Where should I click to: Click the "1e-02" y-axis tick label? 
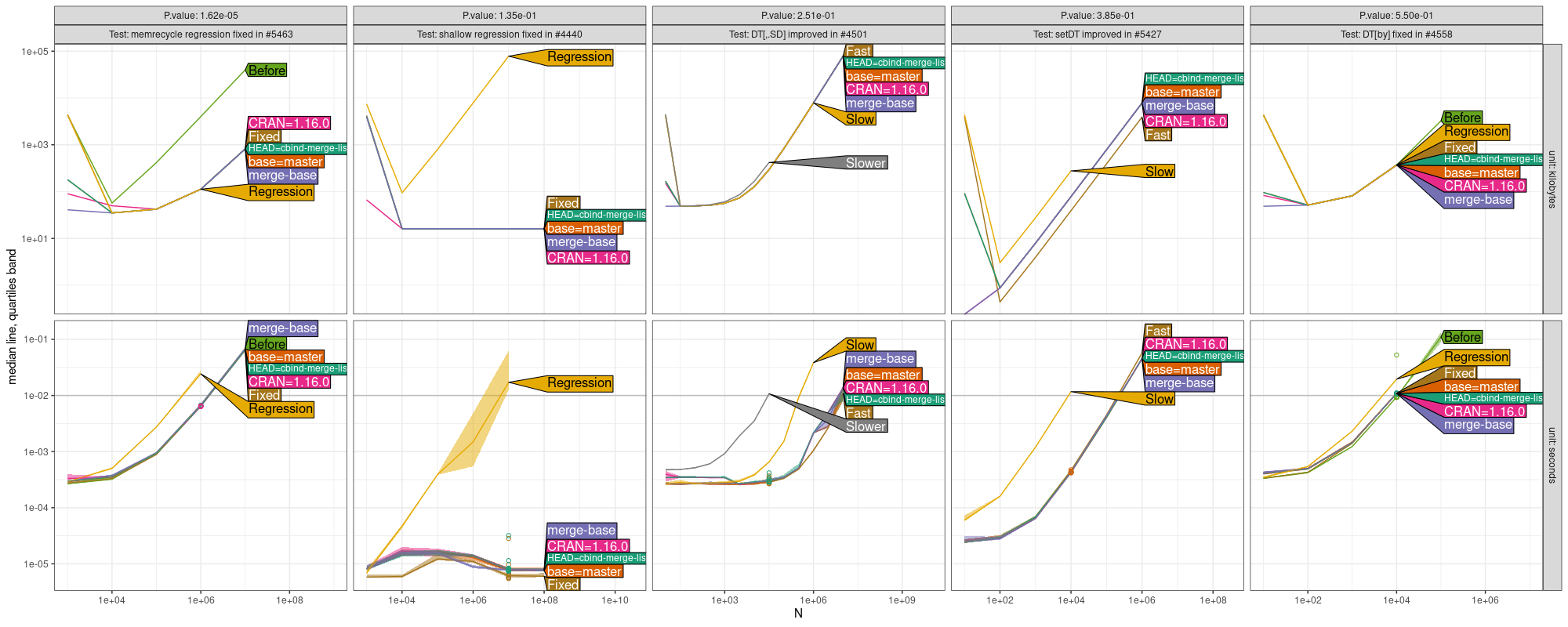pos(36,396)
